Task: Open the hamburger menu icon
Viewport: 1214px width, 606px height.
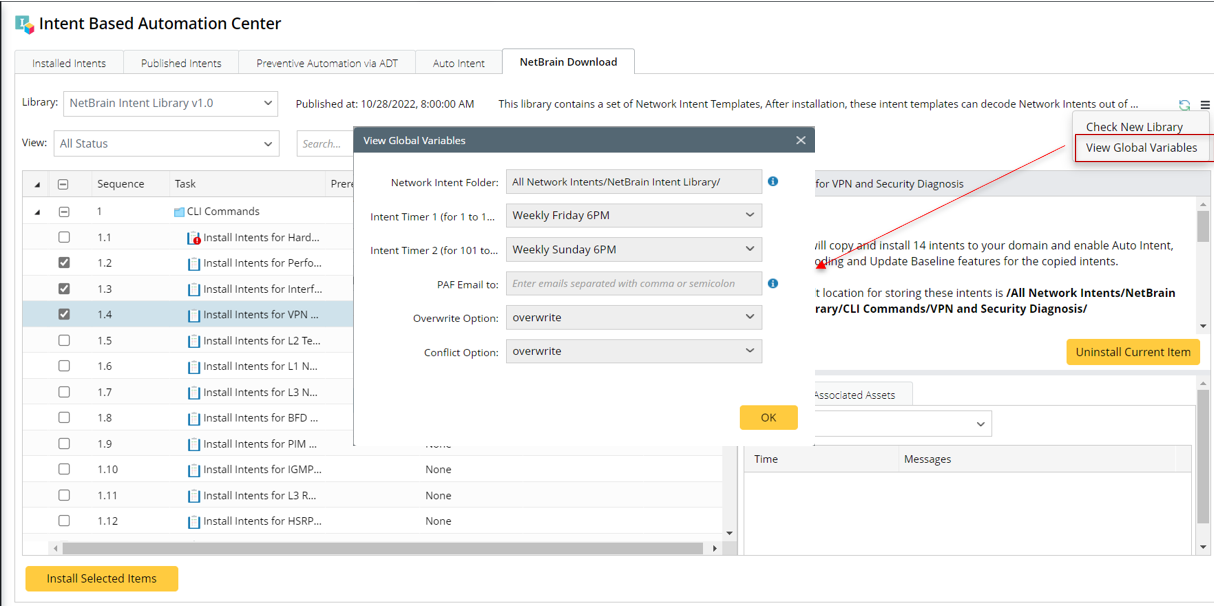Action: click(x=1205, y=105)
